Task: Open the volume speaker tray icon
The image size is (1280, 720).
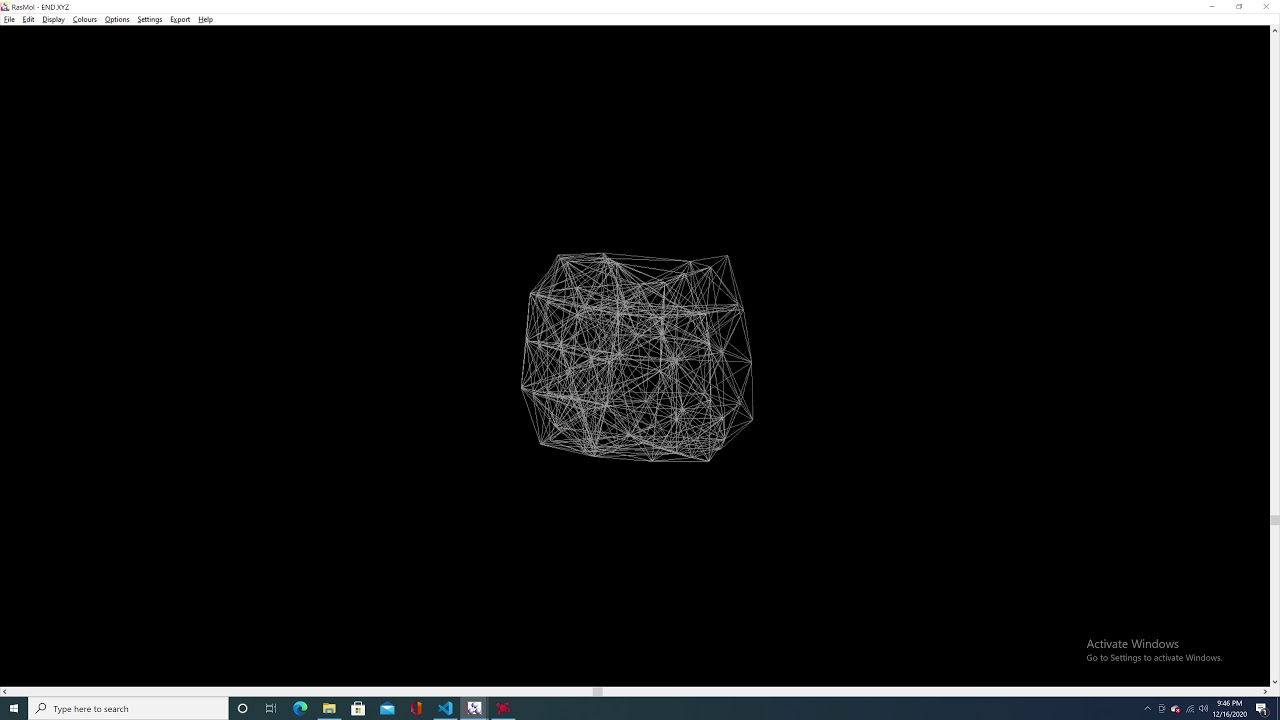Action: pyautogui.click(x=1203, y=708)
